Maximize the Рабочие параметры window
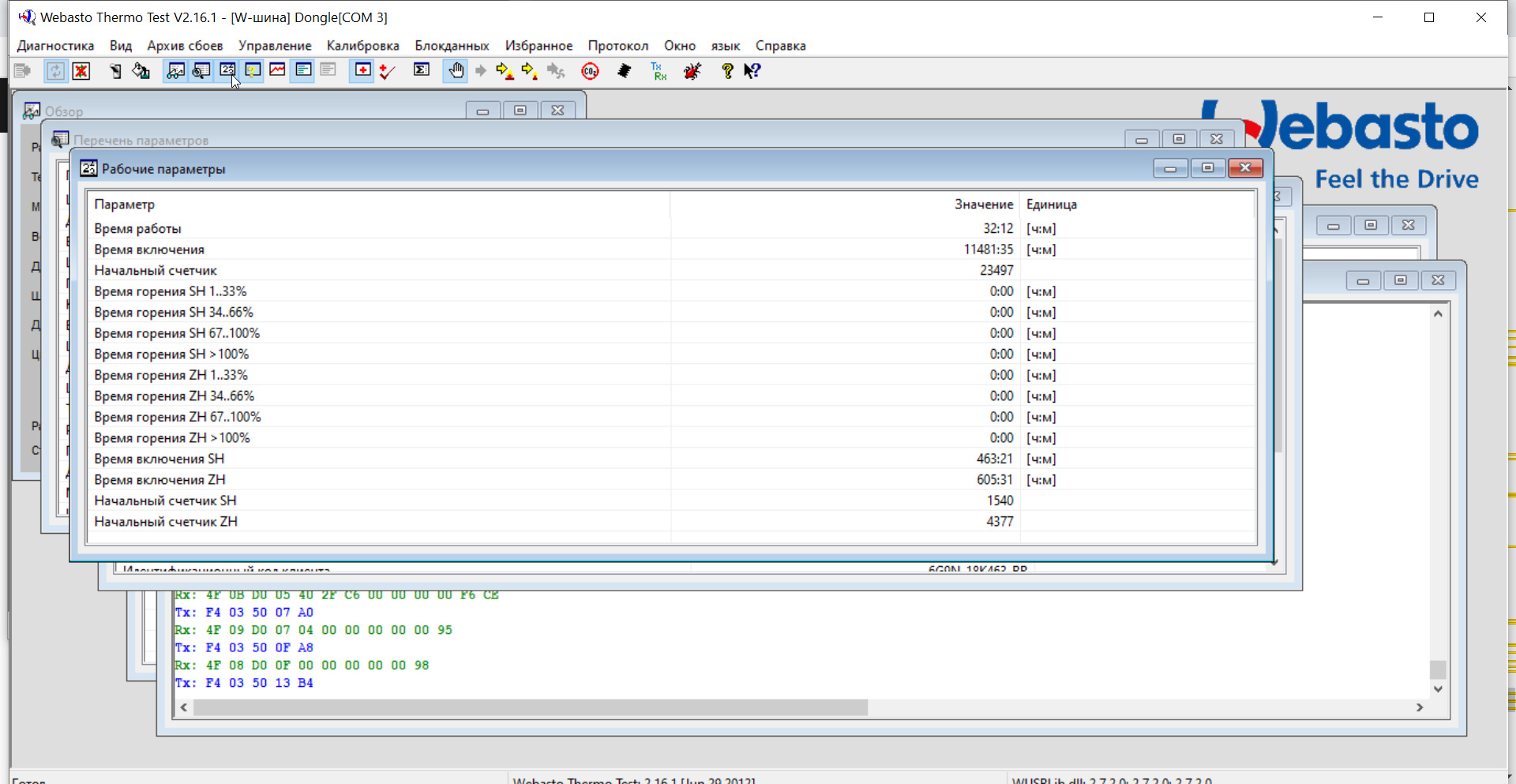The height and width of the screenshot is (784, 1516). click(1207, 168)
